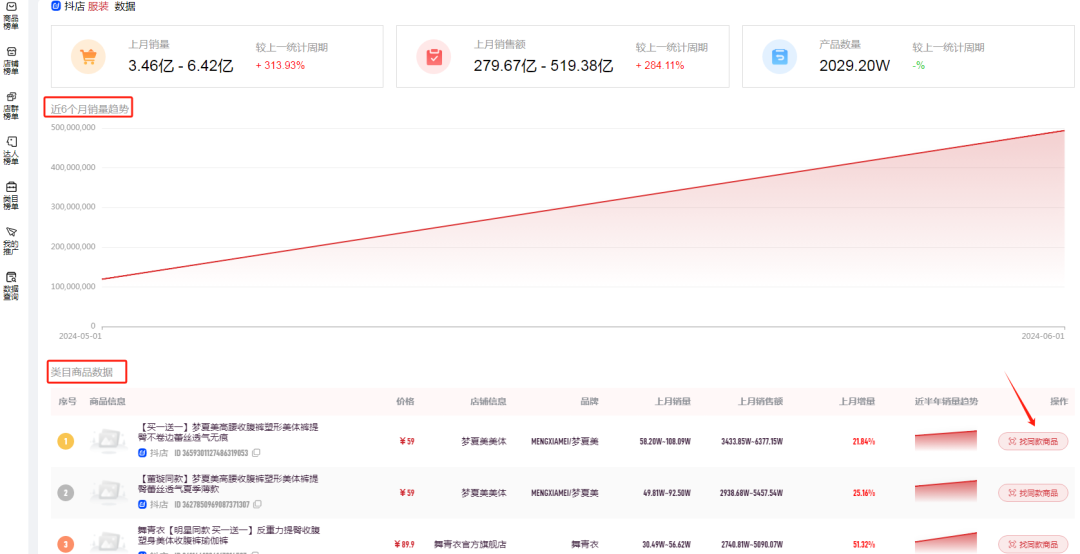This screenshot has width=1080, height=554.
Task: Open 达人榜单 in the left sidebar
Action: pos(11,151)
